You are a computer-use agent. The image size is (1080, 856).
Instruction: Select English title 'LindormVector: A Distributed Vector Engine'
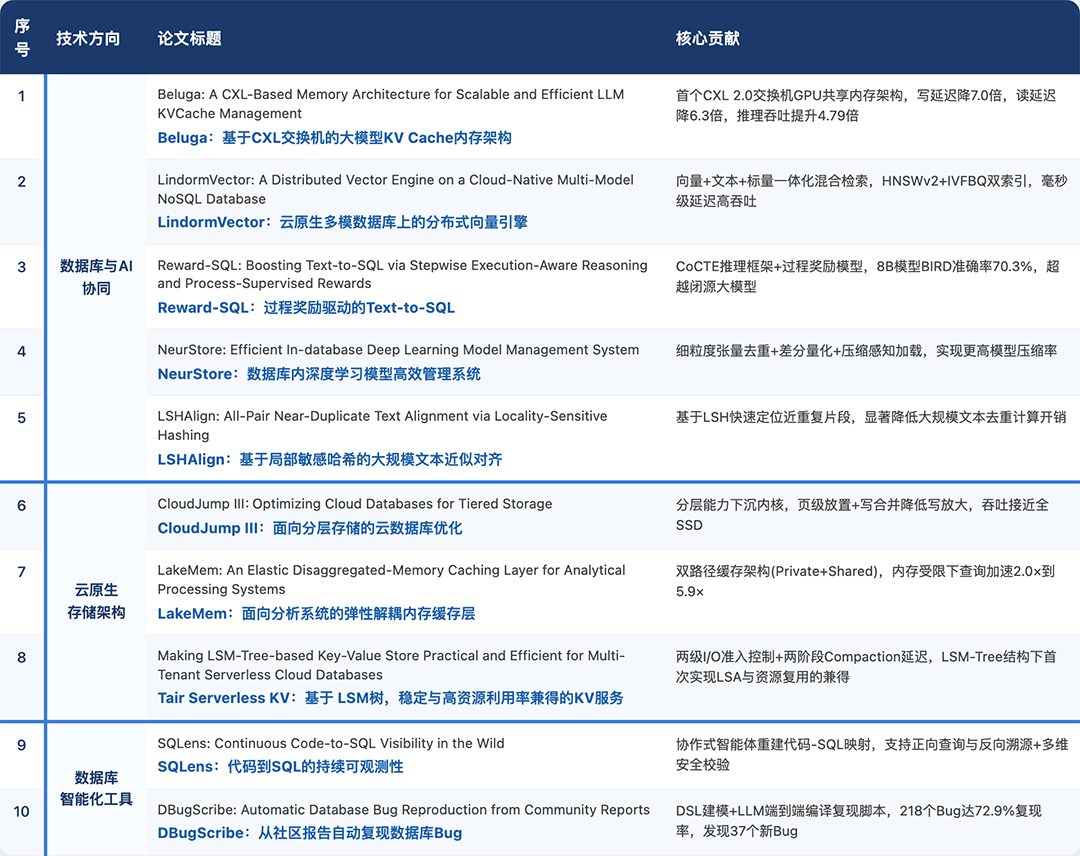[x=395, y=189]
